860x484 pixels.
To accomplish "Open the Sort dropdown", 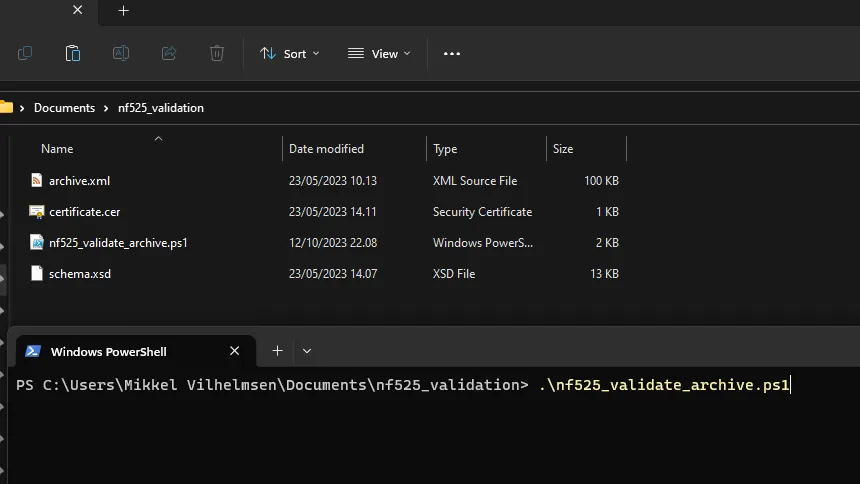I will (x=290, y=54).
